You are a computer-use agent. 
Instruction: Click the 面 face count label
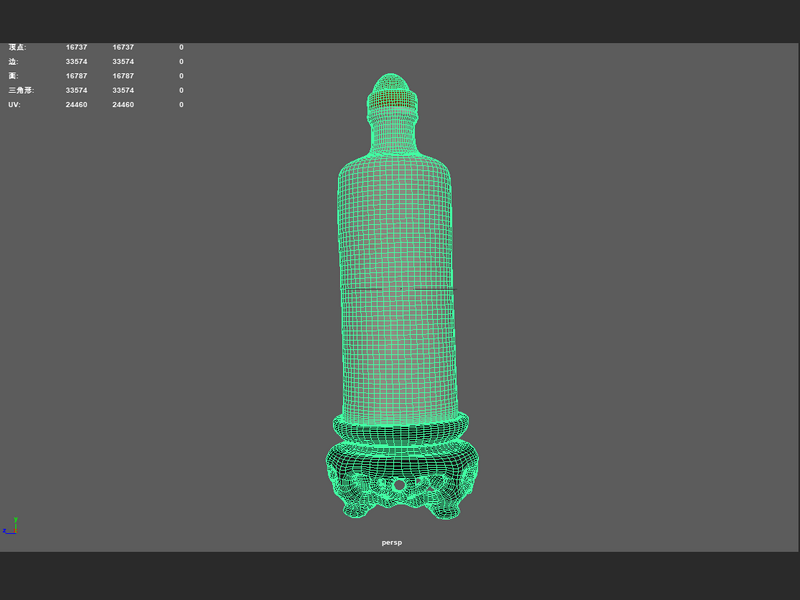click(x=13, y=76)
